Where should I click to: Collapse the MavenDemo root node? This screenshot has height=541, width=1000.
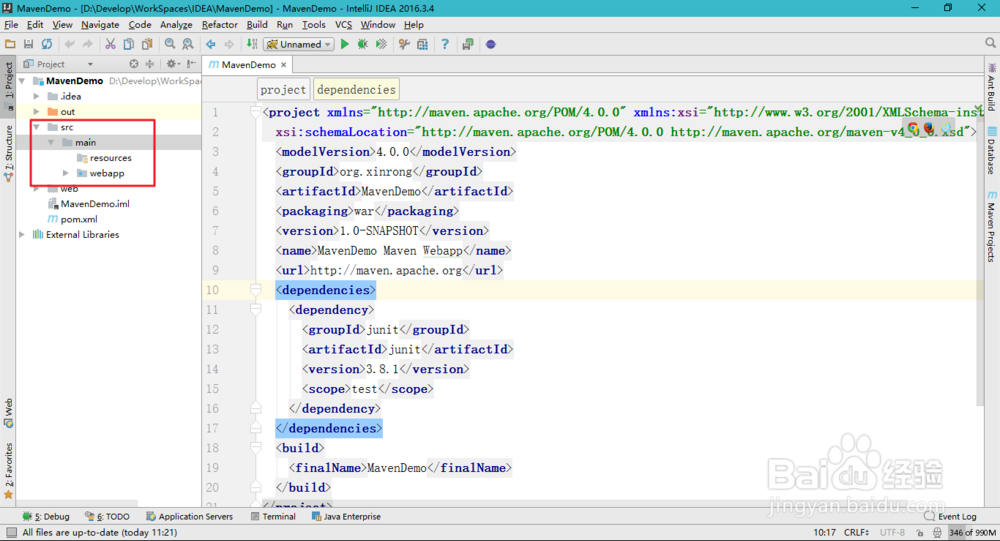(x=22, y=81)
